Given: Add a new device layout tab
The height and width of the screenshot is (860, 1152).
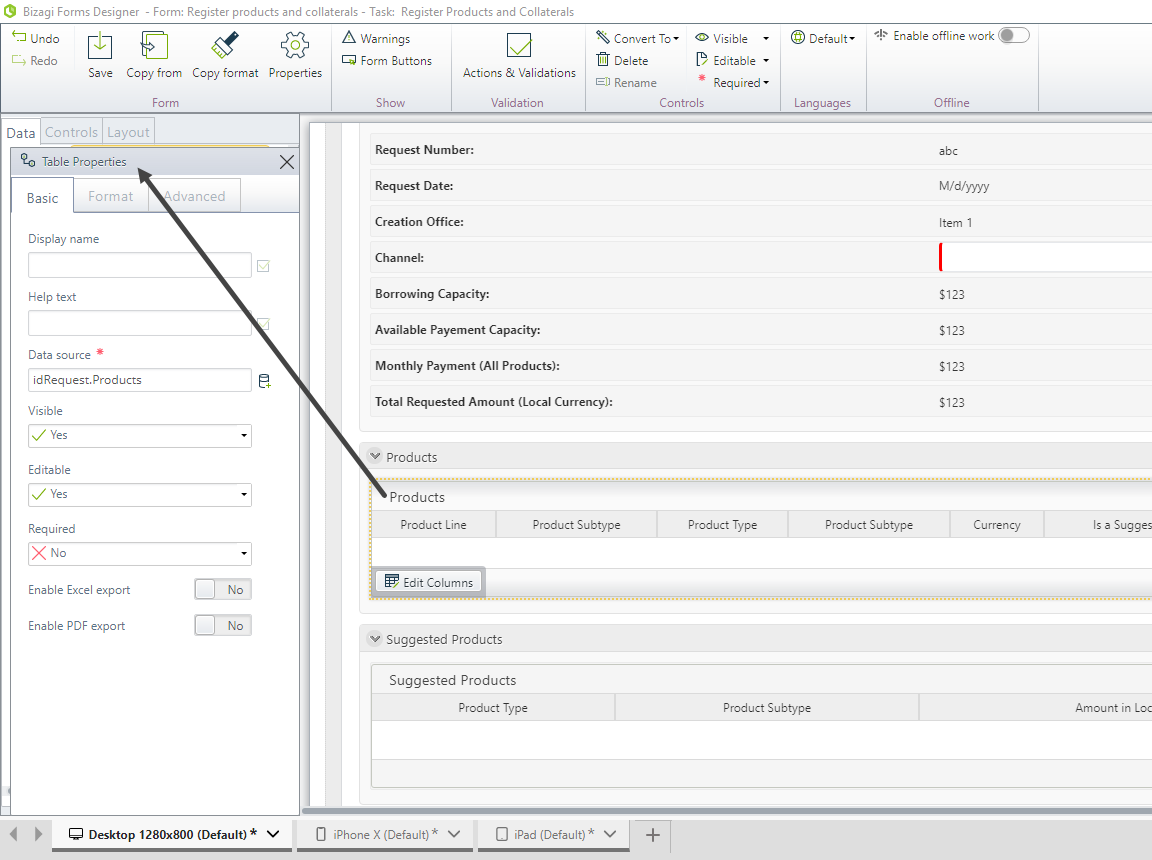Looking at the screenshot, I should click(x=652, y=835).
